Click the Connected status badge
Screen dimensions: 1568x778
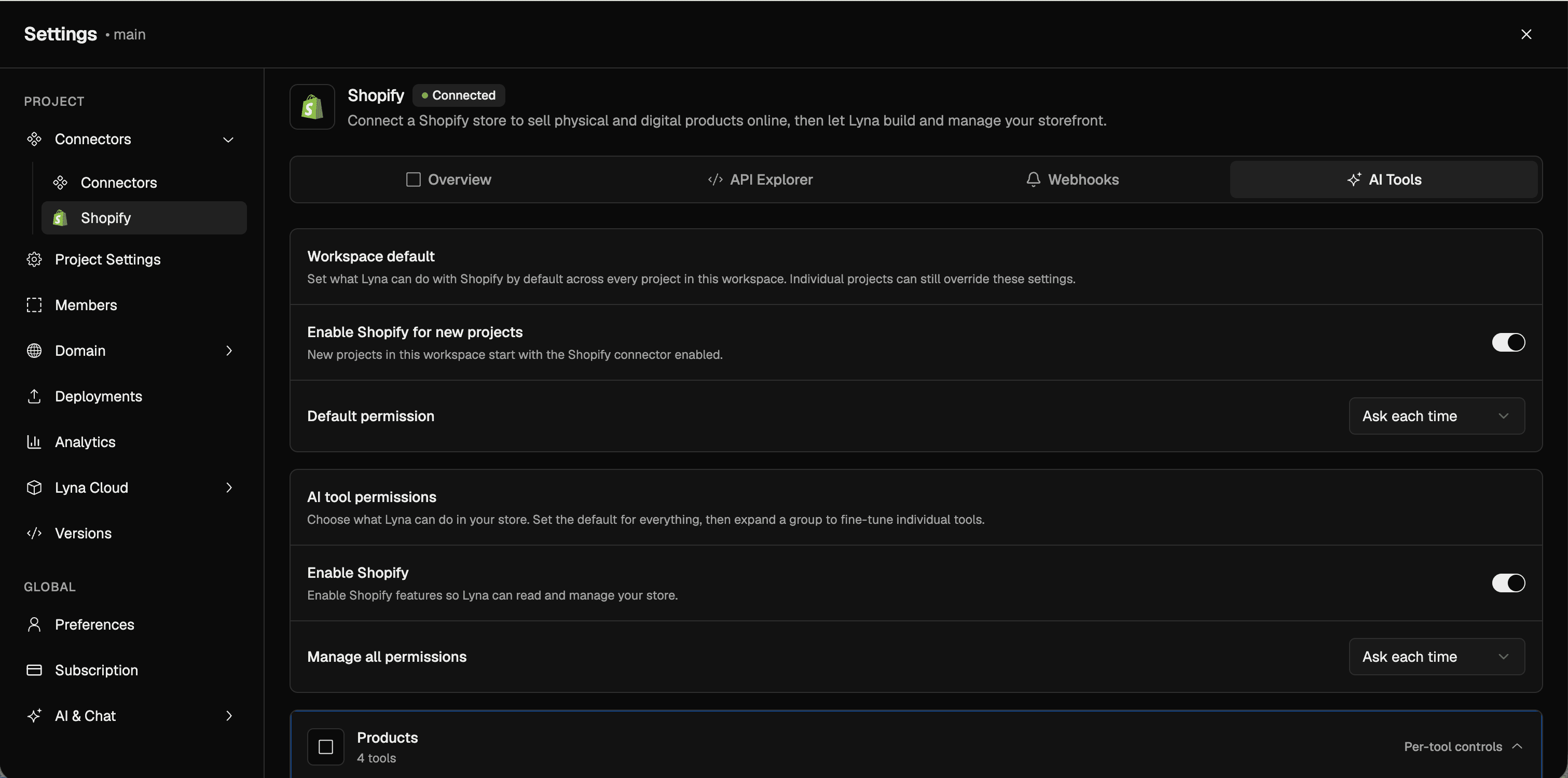coord(459,95)
